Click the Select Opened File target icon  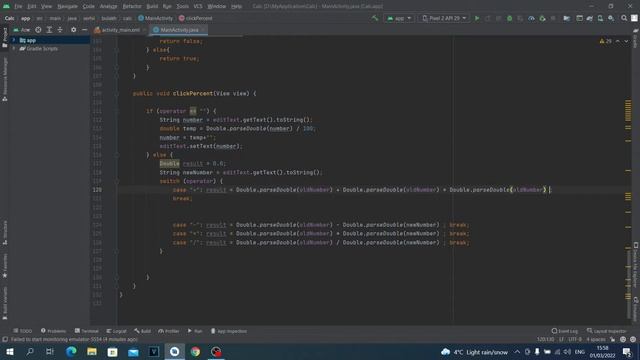38,30
